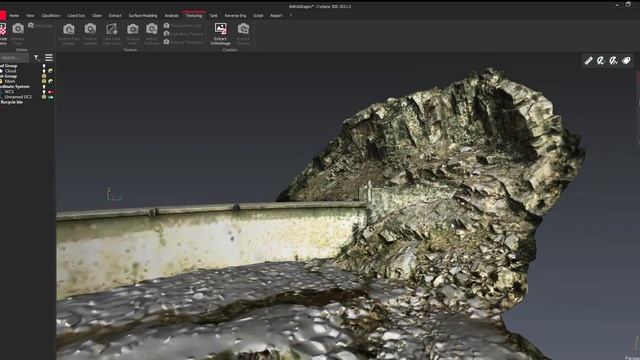Viewport: 640px width, 360px height.
Task: Activate the ruler measure tool in viewport
Action: 589,61
